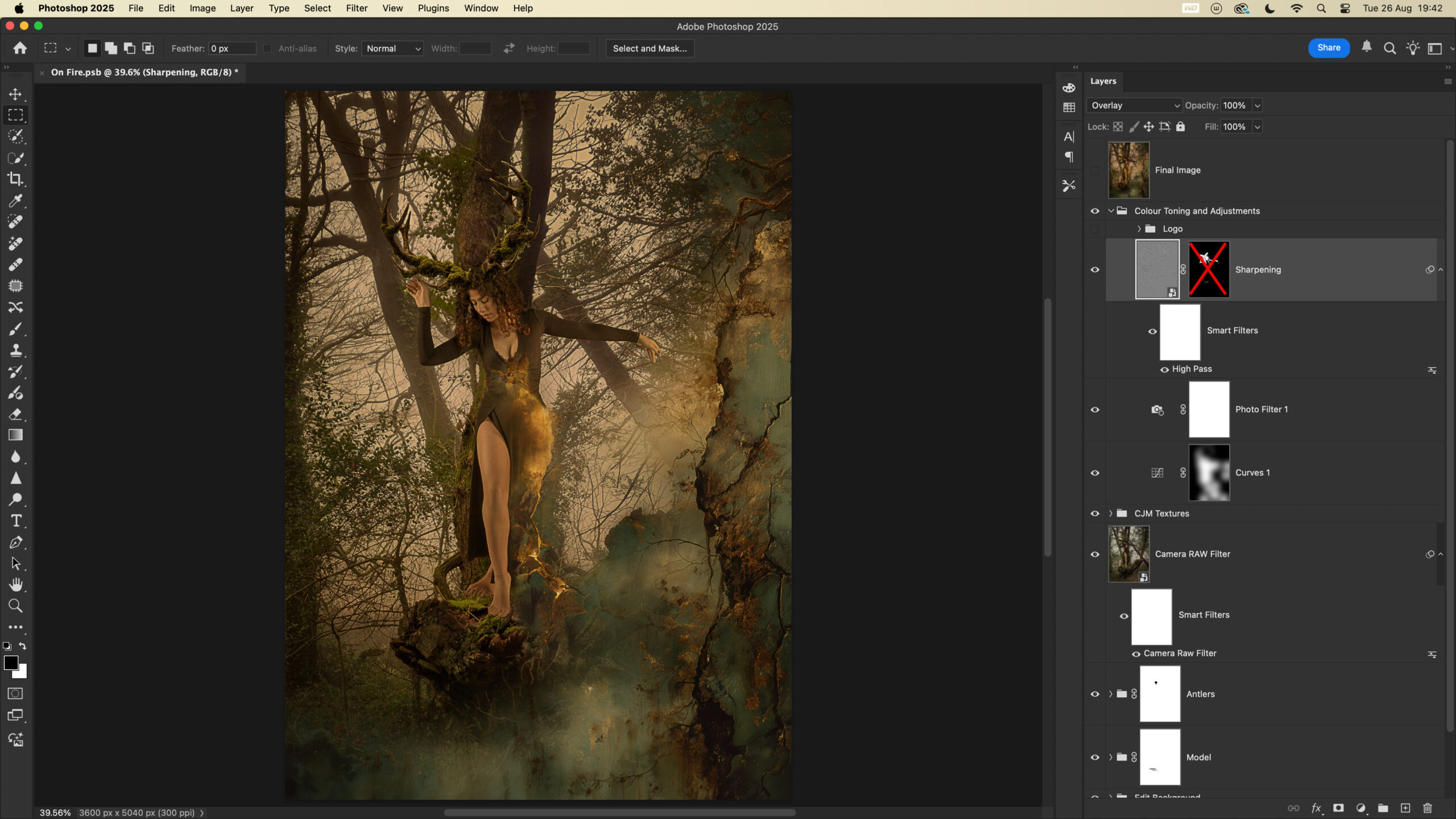
Task: Open the Style Normal dropdown
Action: pos(393,48)
